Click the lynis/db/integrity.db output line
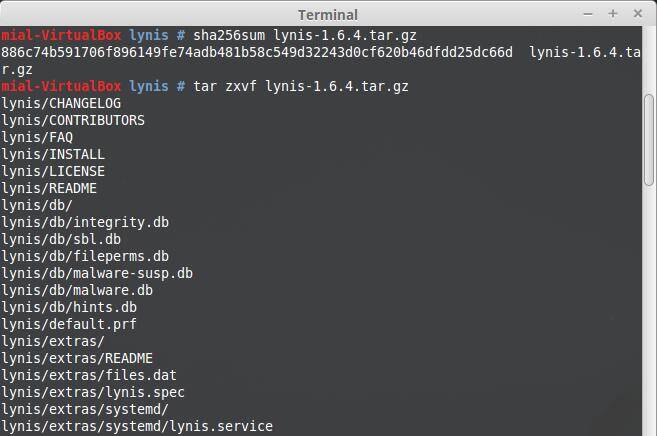 [85, 222]
